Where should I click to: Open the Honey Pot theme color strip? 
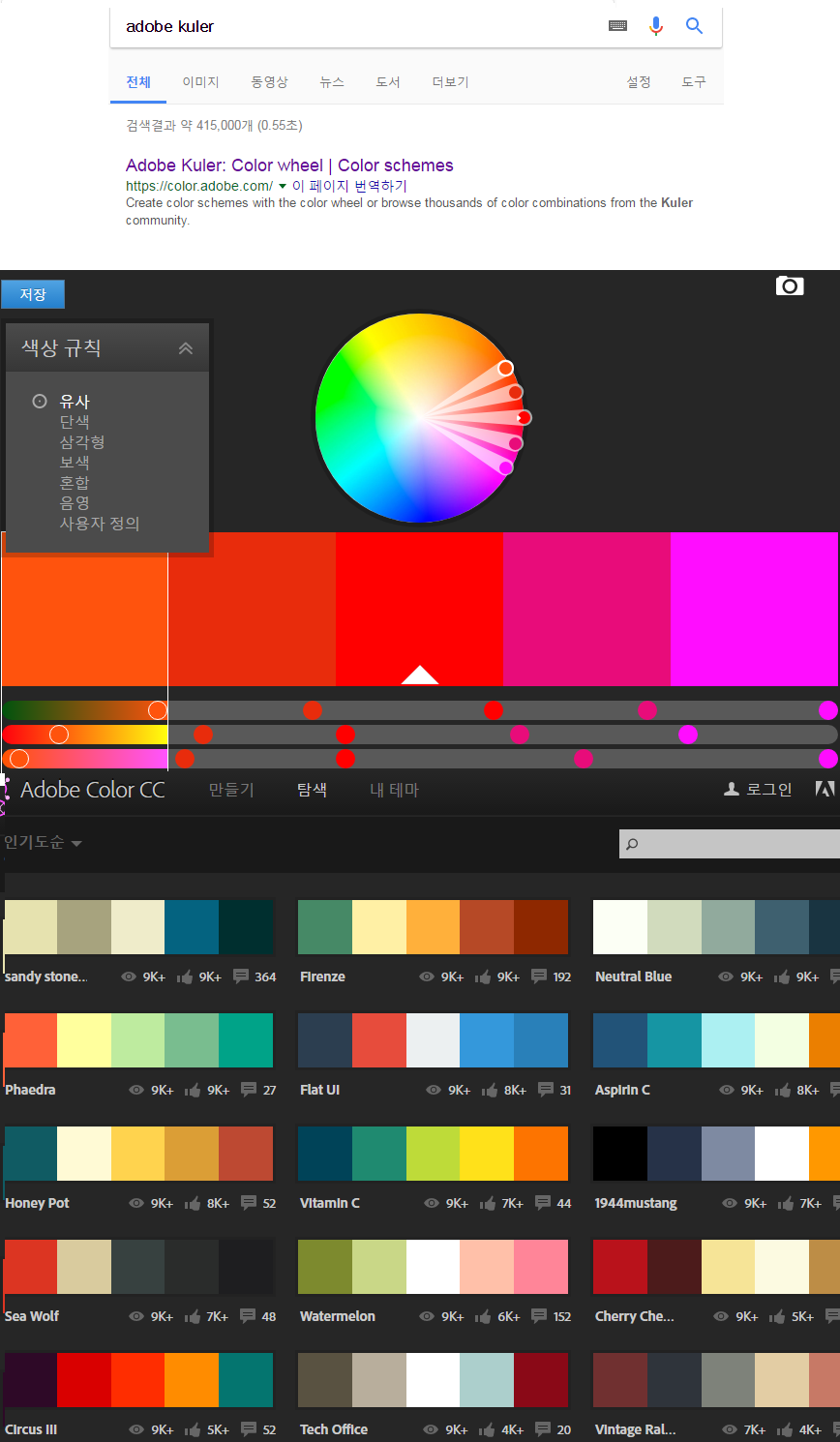point(138,1154)
